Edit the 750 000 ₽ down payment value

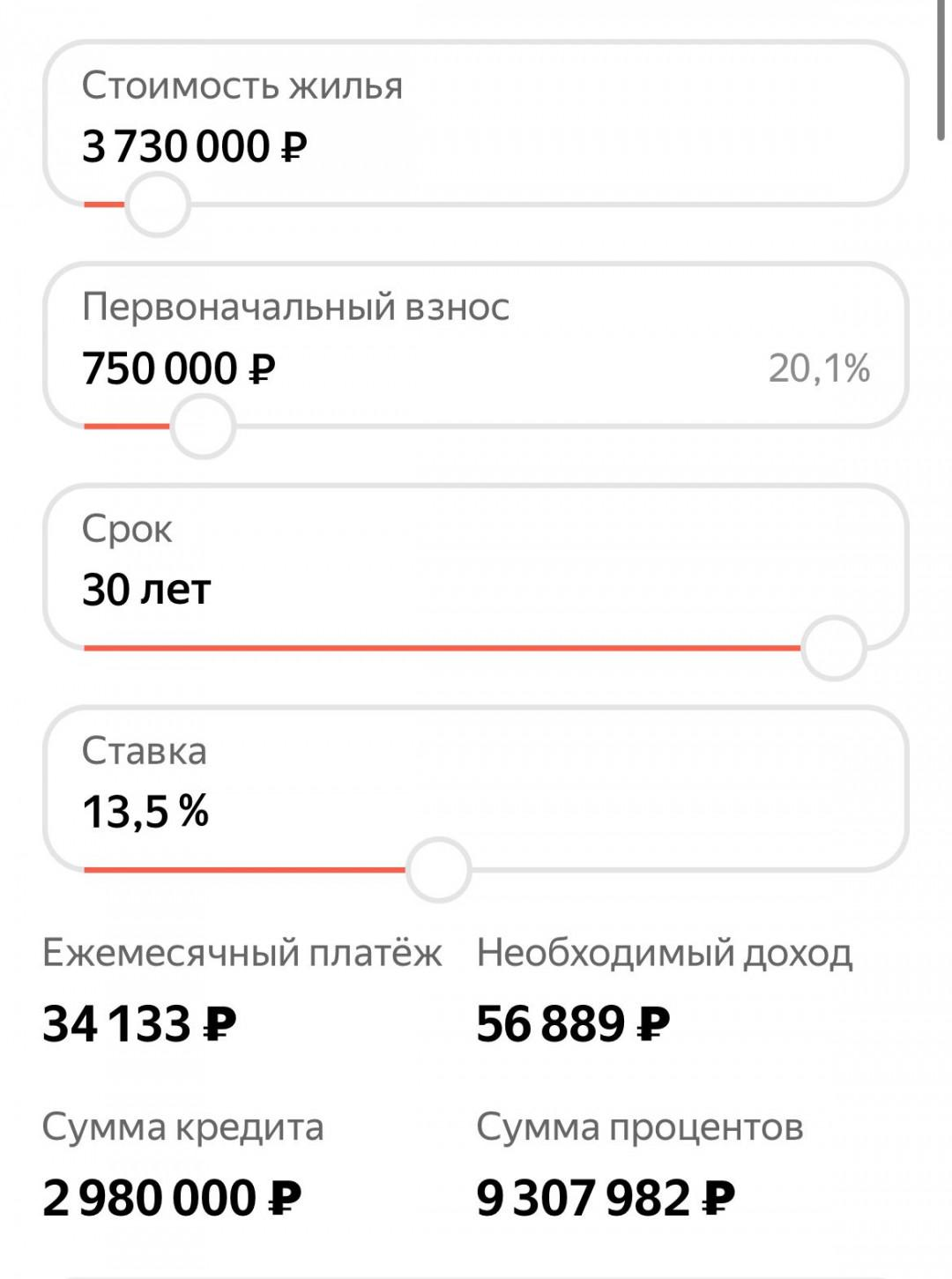click(179, 368)
